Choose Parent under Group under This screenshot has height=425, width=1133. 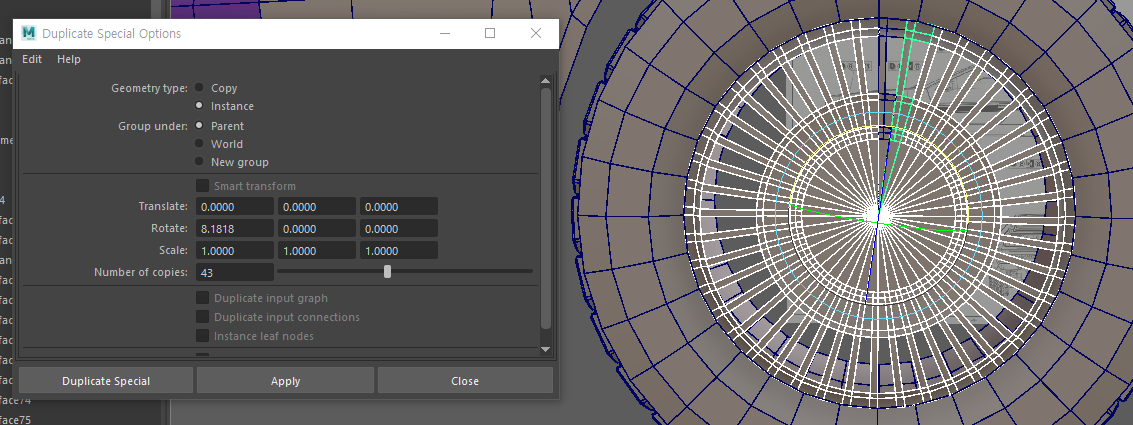click(x=199, y=125)
